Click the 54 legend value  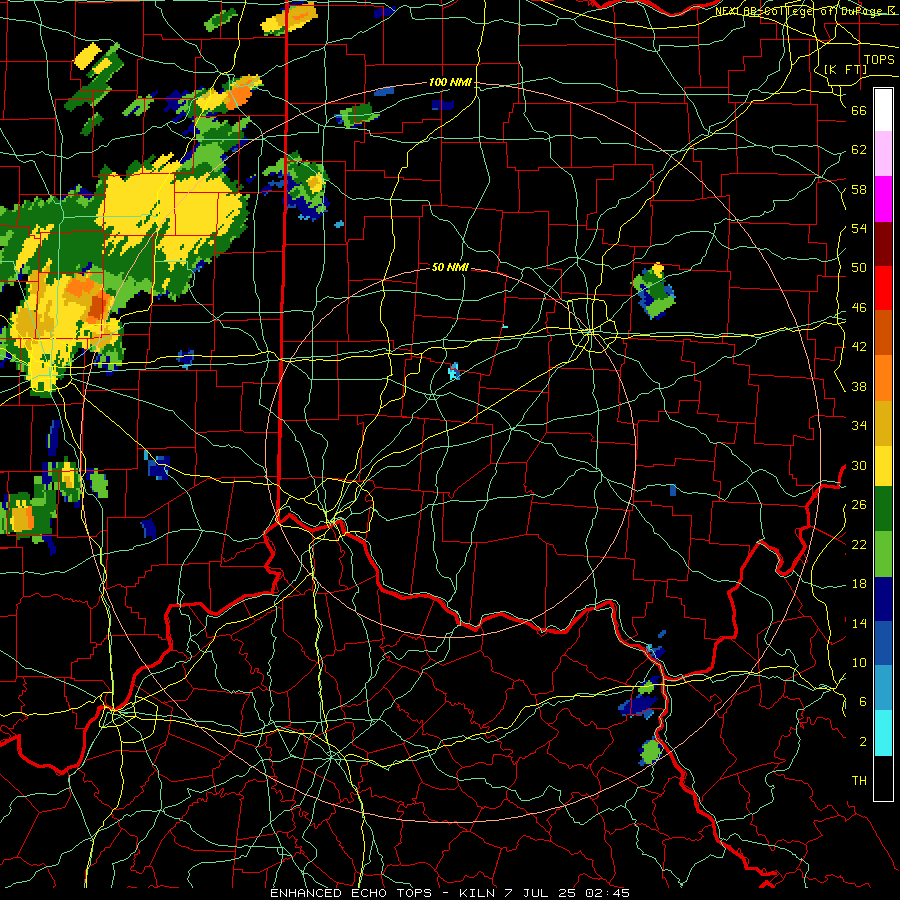[859, 228]
